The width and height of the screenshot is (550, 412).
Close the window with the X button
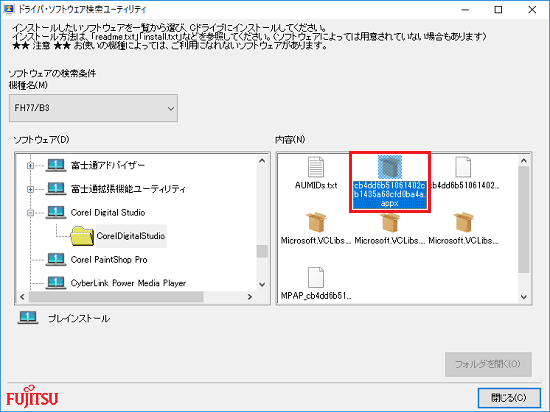pos(532,10)
